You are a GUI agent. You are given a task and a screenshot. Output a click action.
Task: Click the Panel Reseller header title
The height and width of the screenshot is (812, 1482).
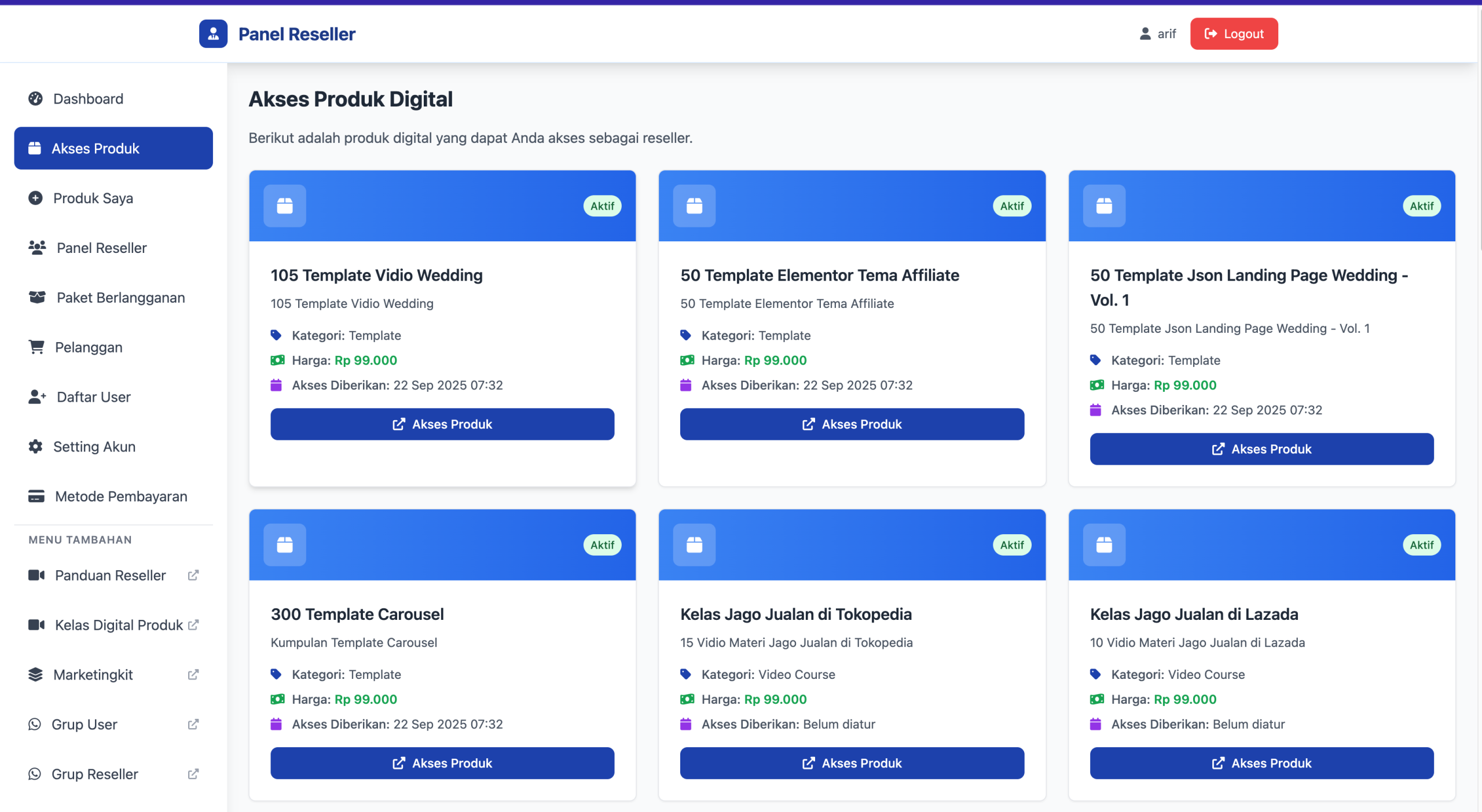pos(296,34)
